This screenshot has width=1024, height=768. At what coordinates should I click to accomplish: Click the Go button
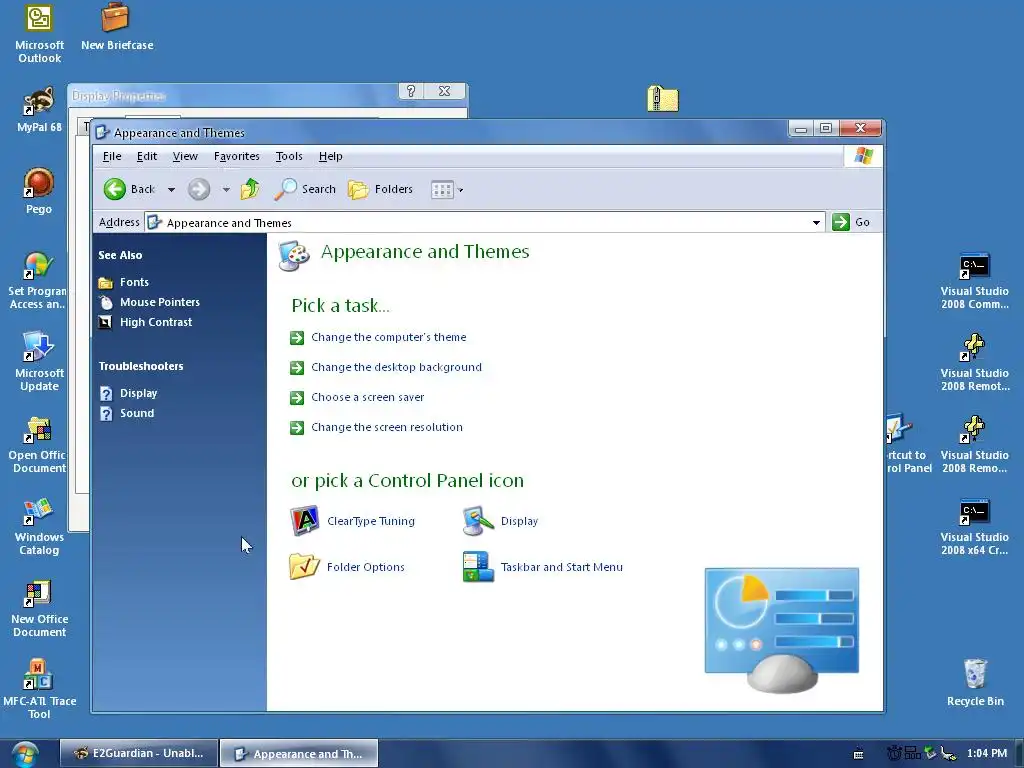pos(852,222)
